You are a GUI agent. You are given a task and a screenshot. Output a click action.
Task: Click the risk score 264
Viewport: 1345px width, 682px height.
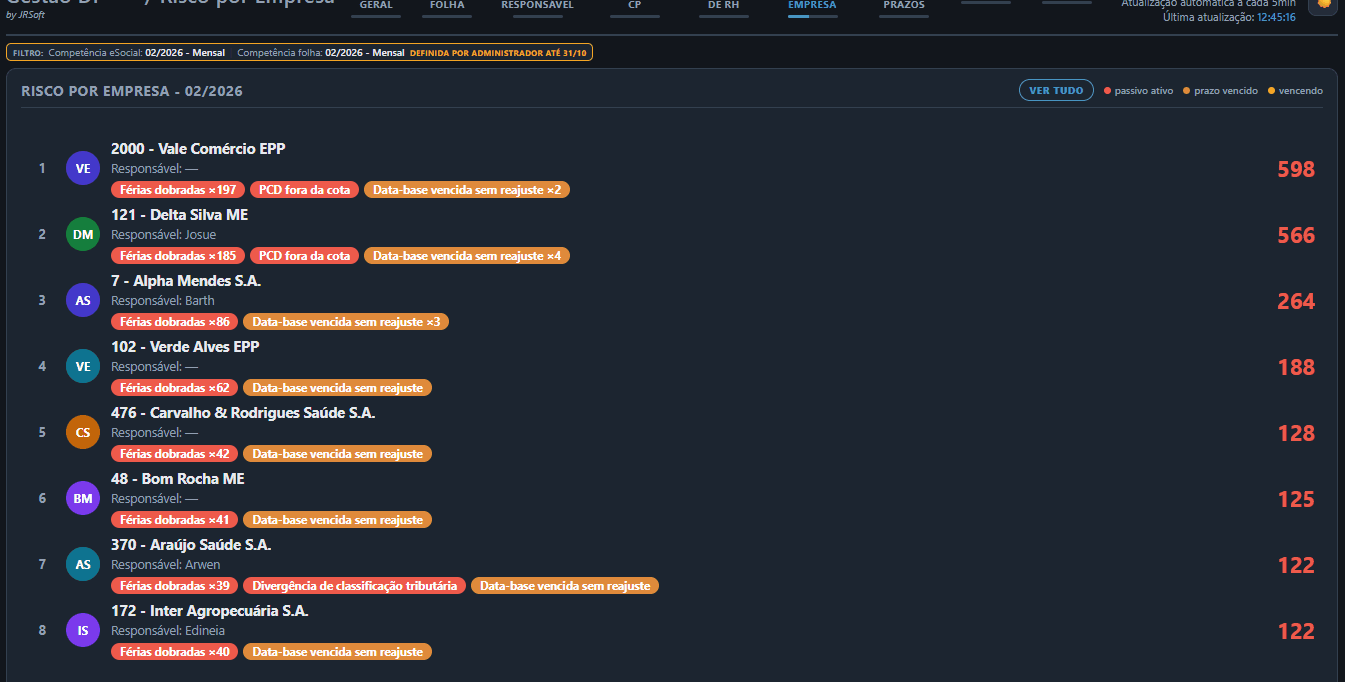coord(1296,301)
